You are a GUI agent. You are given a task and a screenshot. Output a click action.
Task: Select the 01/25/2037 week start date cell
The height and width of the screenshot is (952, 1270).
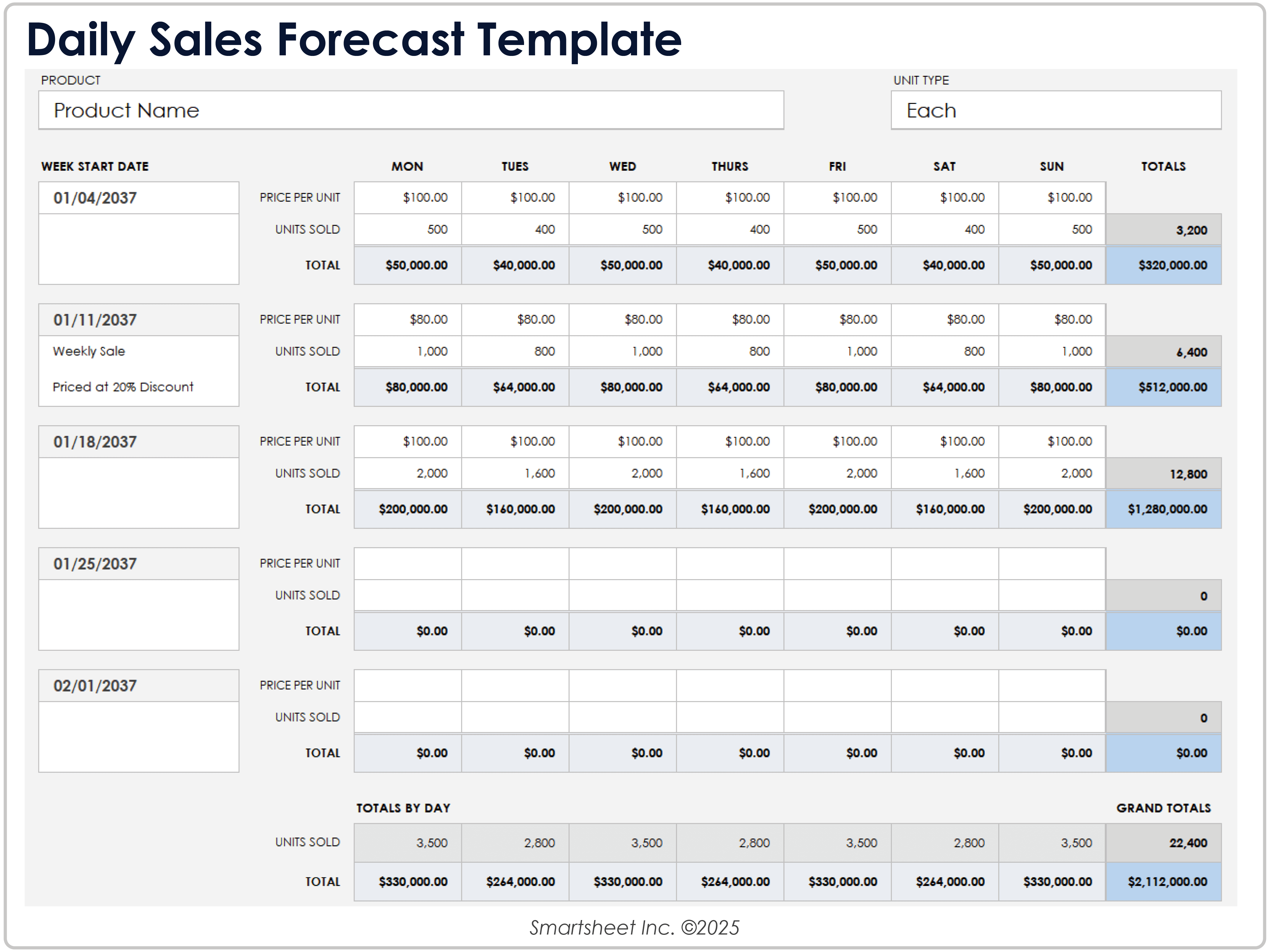pos(138,564)
